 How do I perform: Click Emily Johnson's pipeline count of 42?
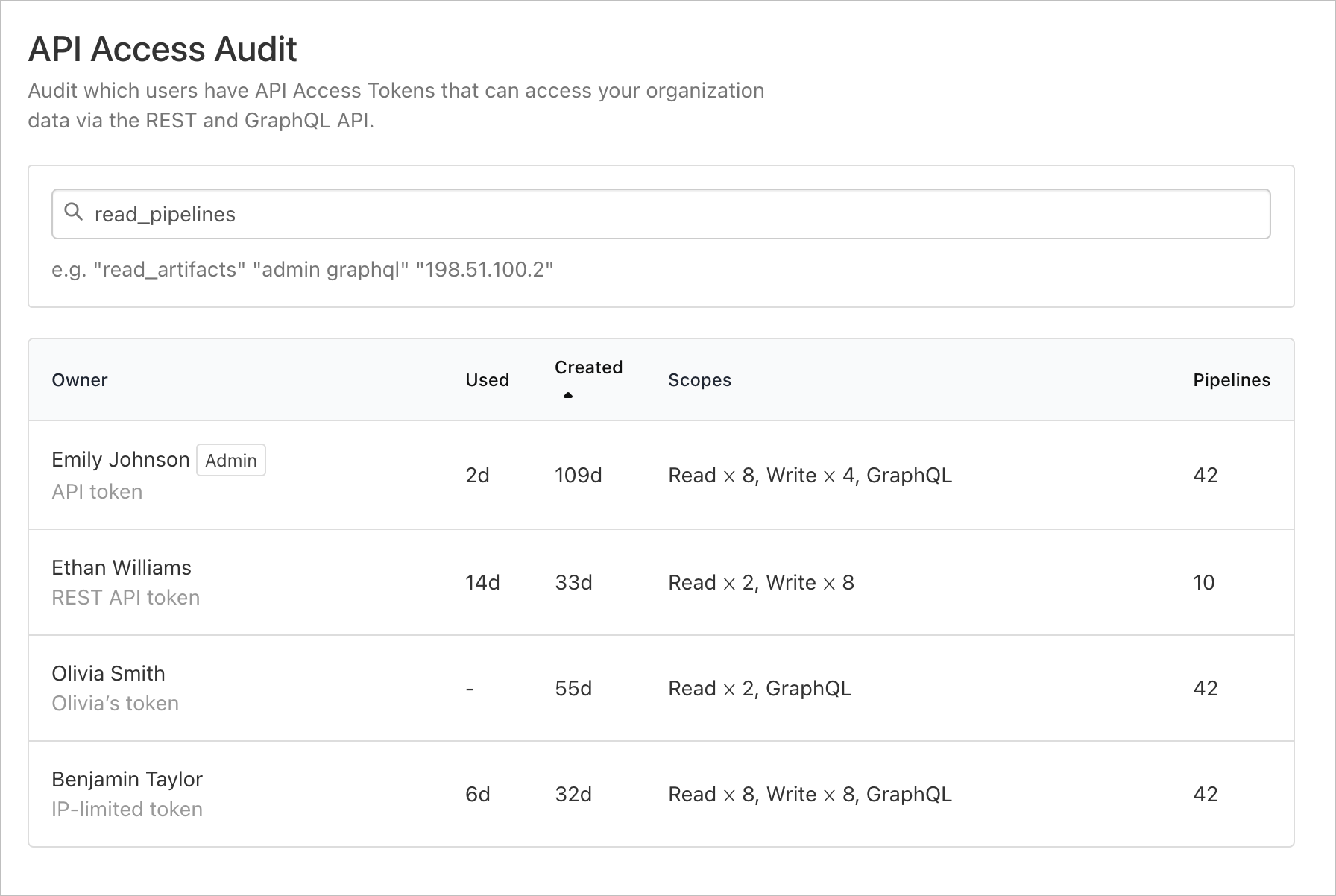coord(1205,475)
